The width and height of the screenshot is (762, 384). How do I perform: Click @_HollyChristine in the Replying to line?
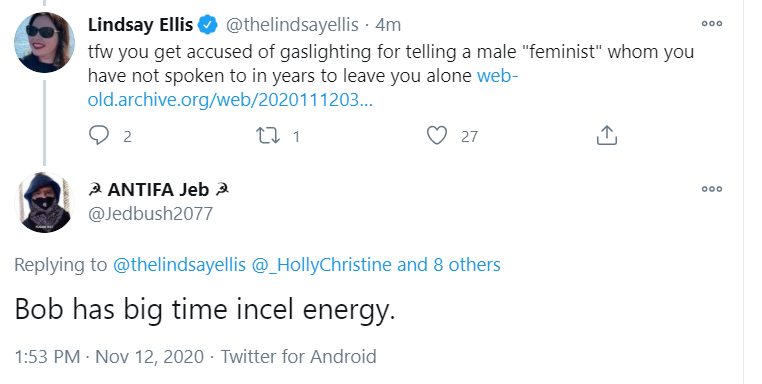point(321,265)
